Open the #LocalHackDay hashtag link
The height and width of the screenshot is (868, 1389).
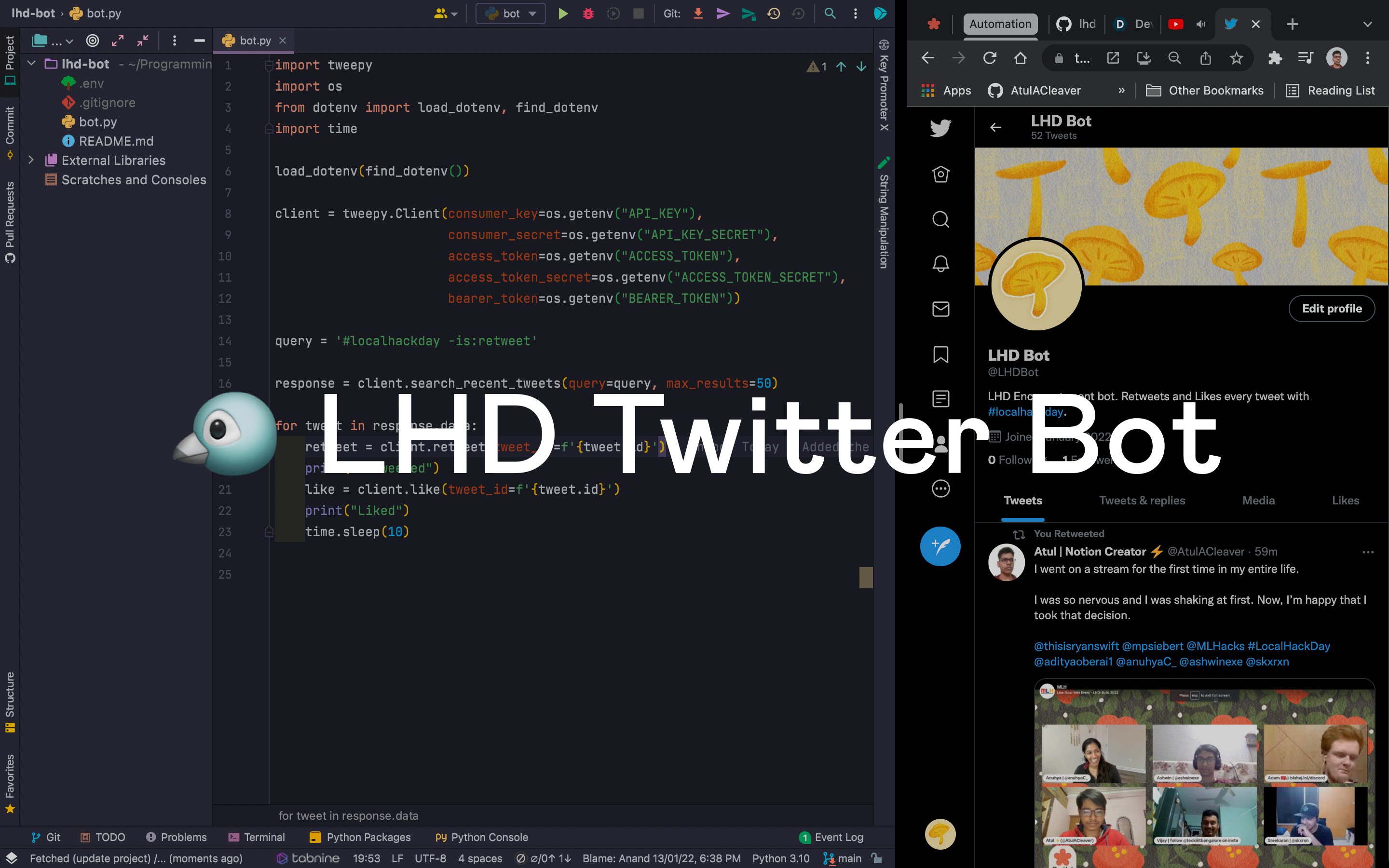[x=1289, y=646]
